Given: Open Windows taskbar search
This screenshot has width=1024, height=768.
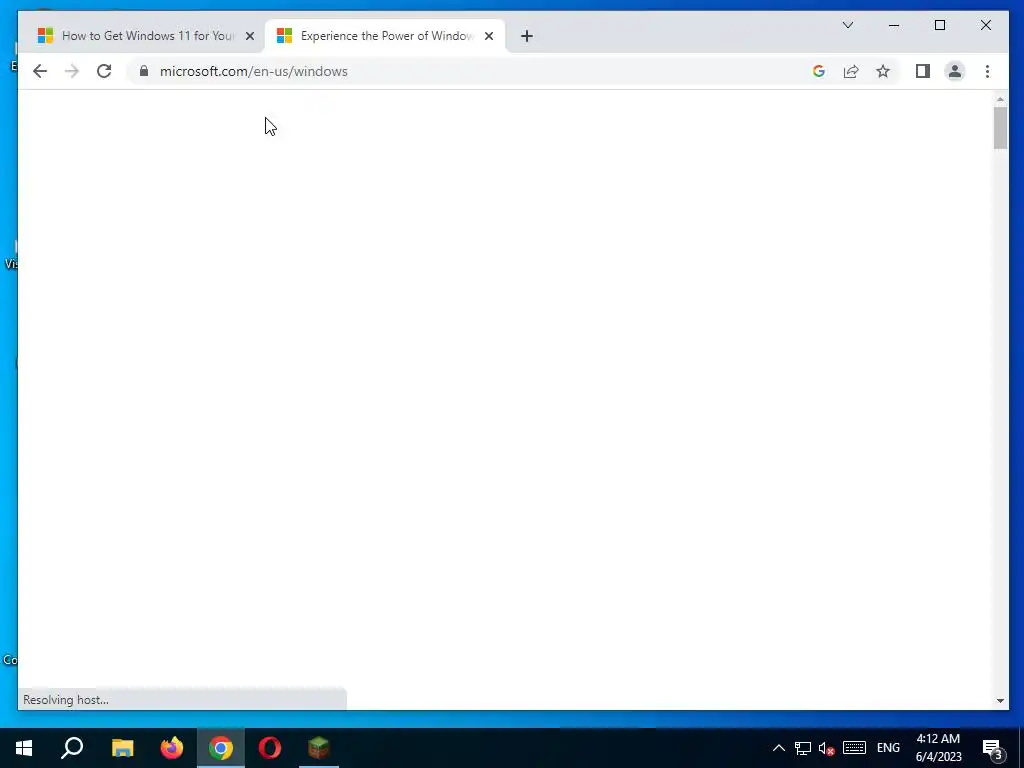Looking at the screenshot, I should coord(72,748).
